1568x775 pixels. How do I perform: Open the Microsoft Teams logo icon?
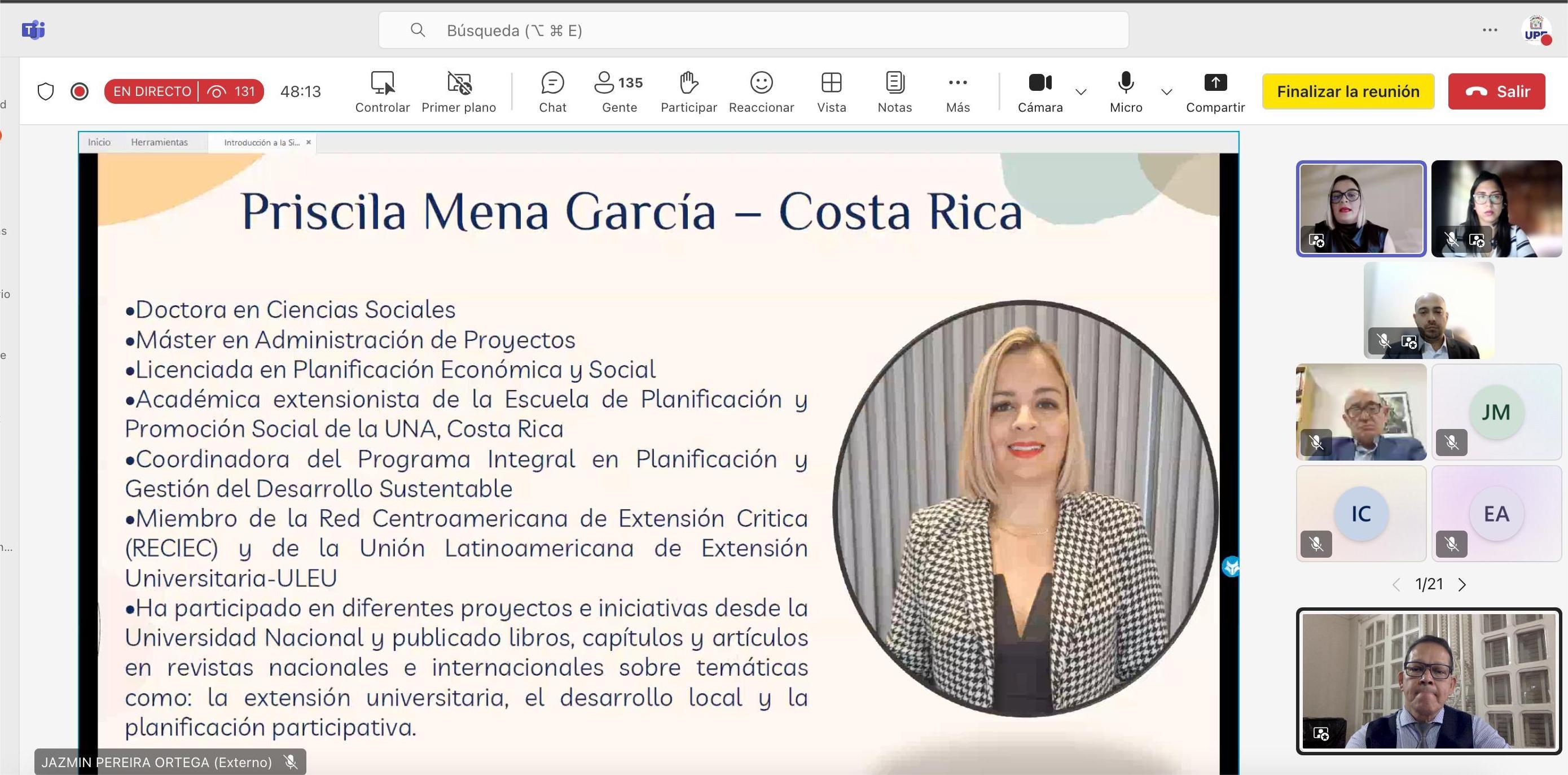point(33,29)
